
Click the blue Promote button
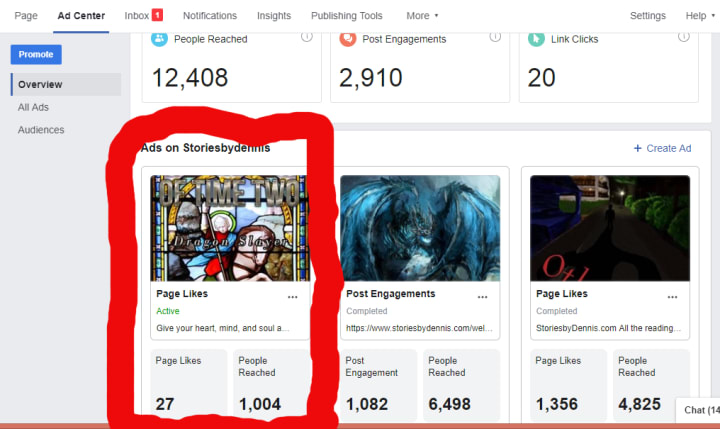(36, 54)
